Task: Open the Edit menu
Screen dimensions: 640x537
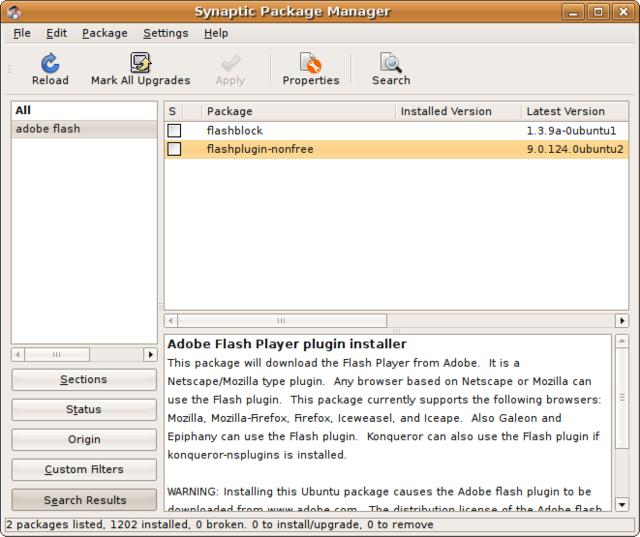Action: (56, 33)
